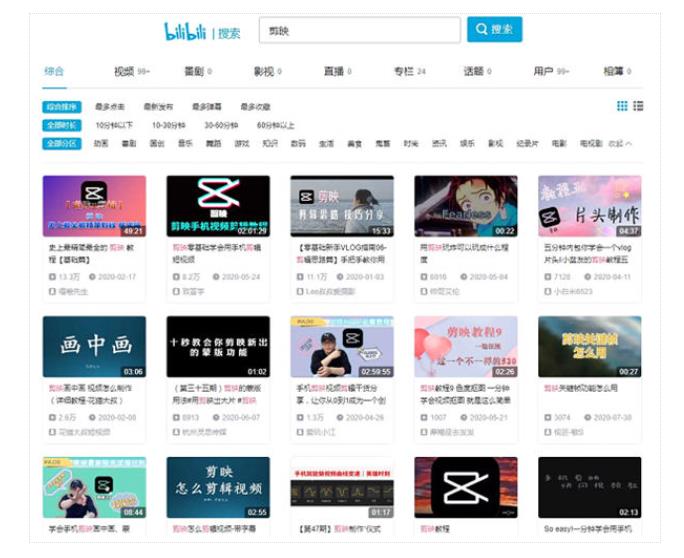Click the magnifier icon in search button
This screenshot has height=558, width=684.
point(482,30)
